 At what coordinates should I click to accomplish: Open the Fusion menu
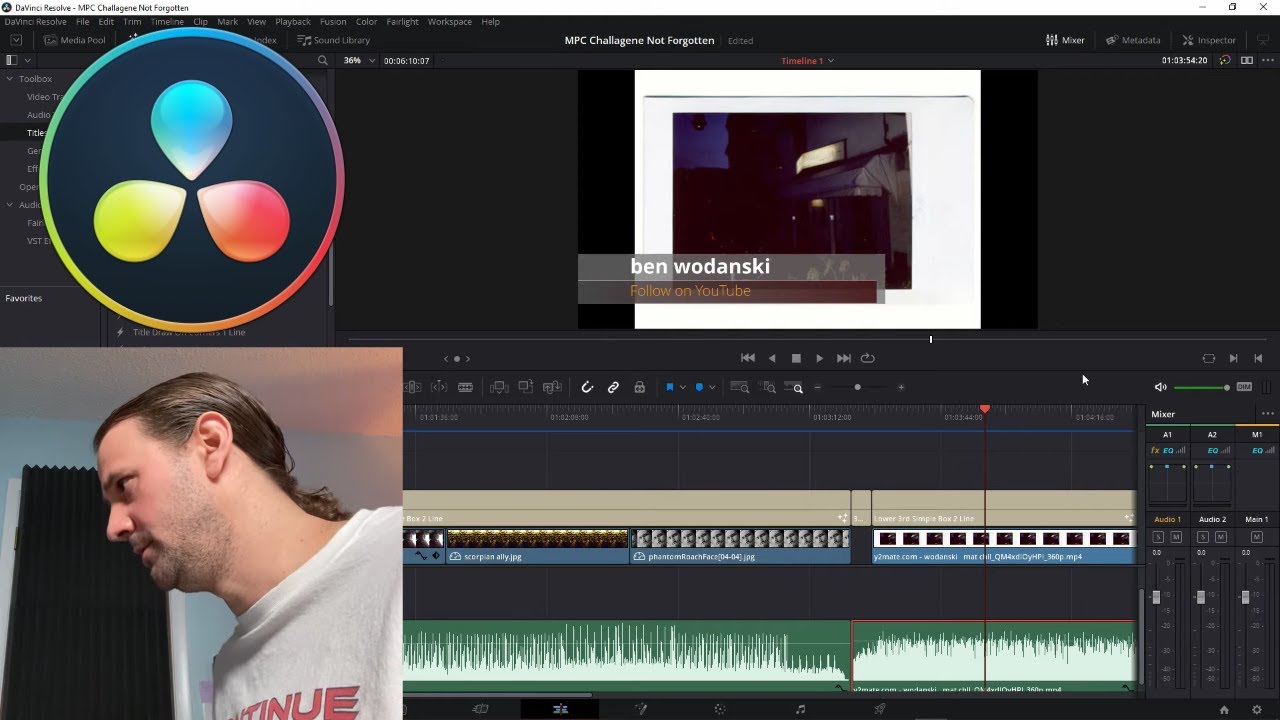[333, 21]
